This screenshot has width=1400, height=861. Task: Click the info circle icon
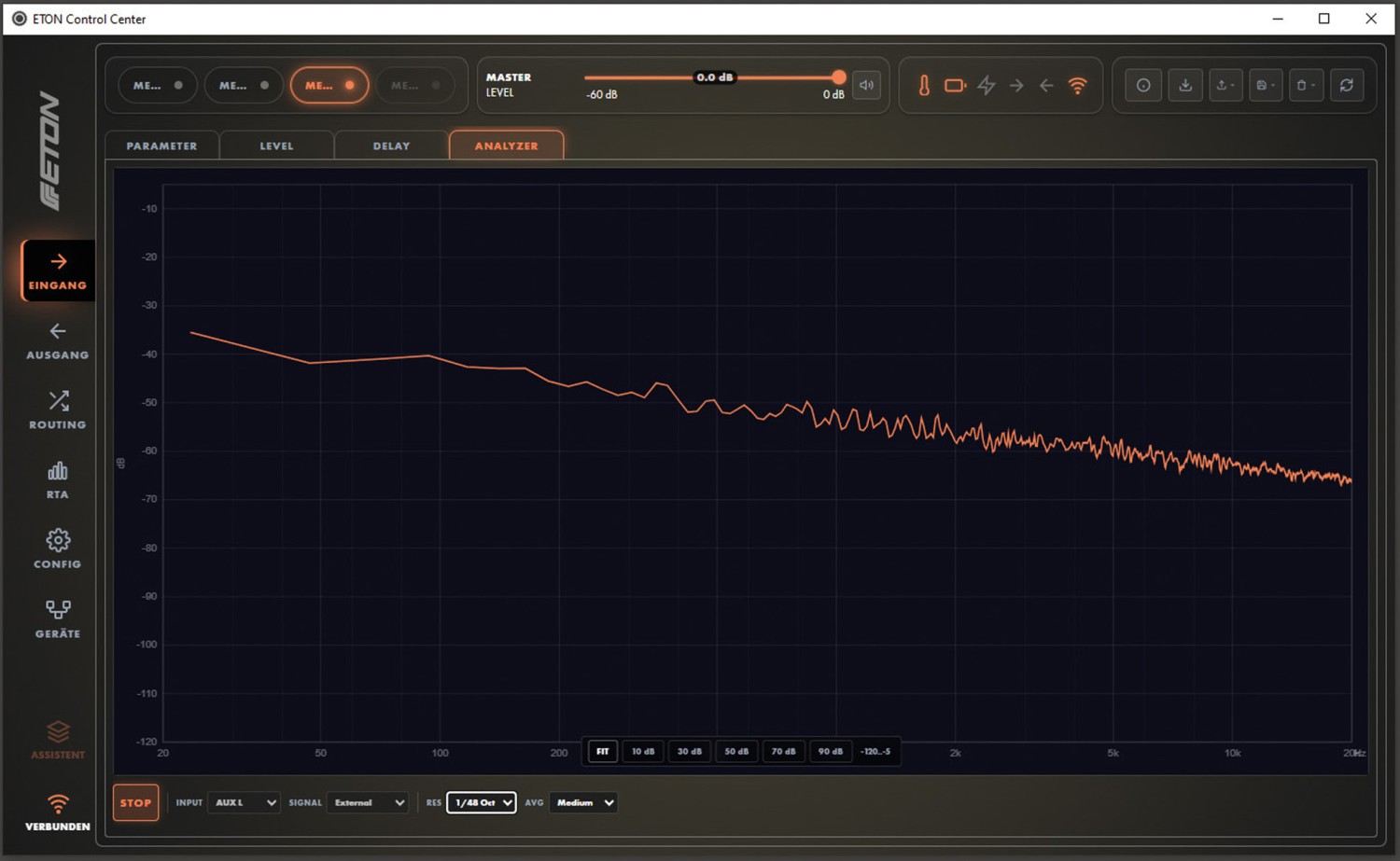[x=1143, y=85]
